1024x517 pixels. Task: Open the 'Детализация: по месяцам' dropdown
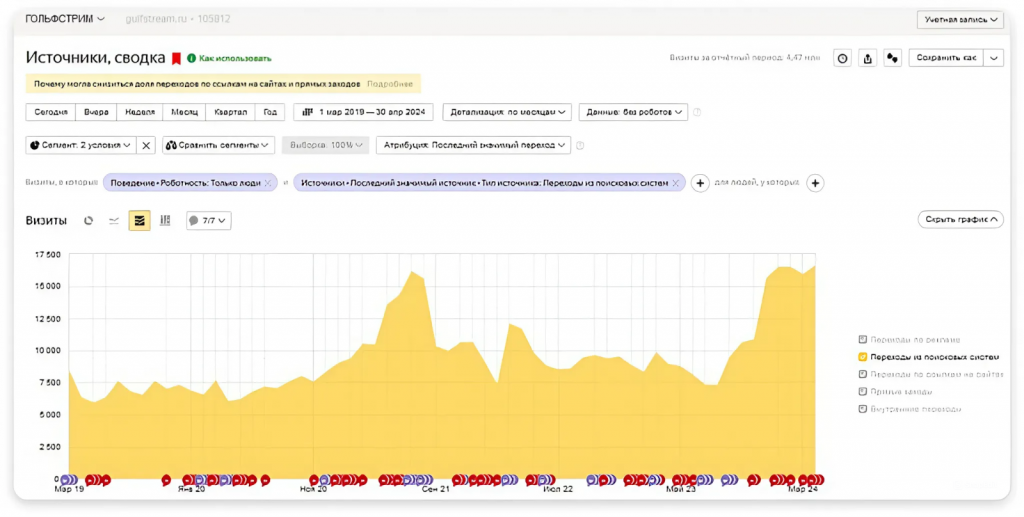click(507, 112)
